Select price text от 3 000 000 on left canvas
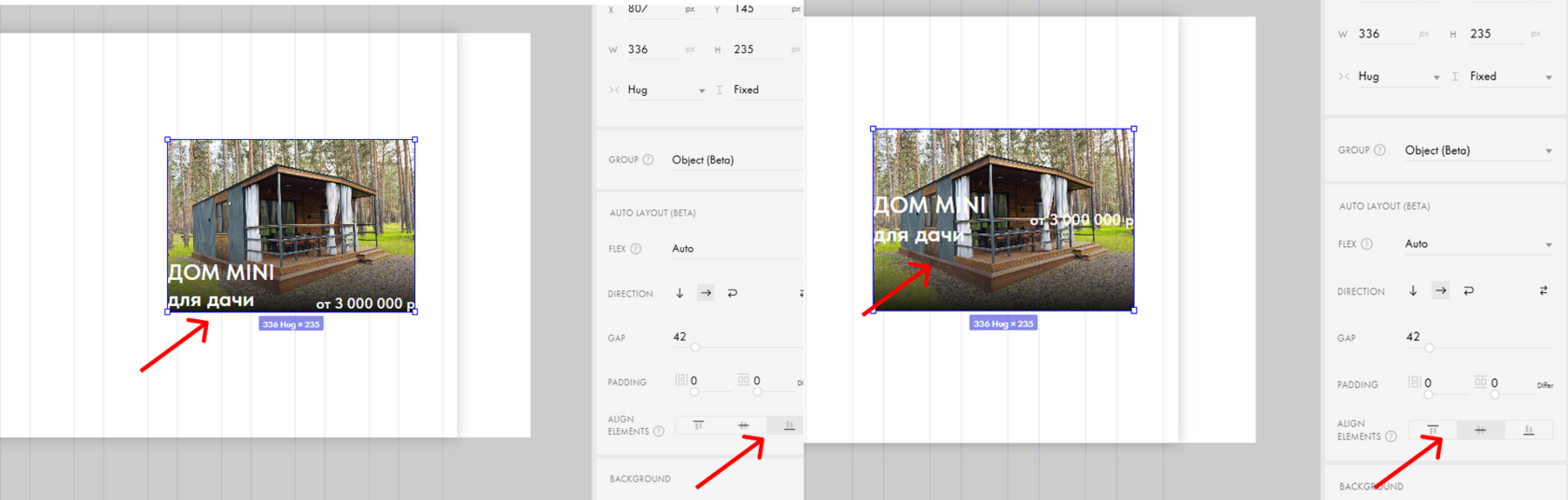The width and height of the screenshot is (1568, 500). (365, 304)
